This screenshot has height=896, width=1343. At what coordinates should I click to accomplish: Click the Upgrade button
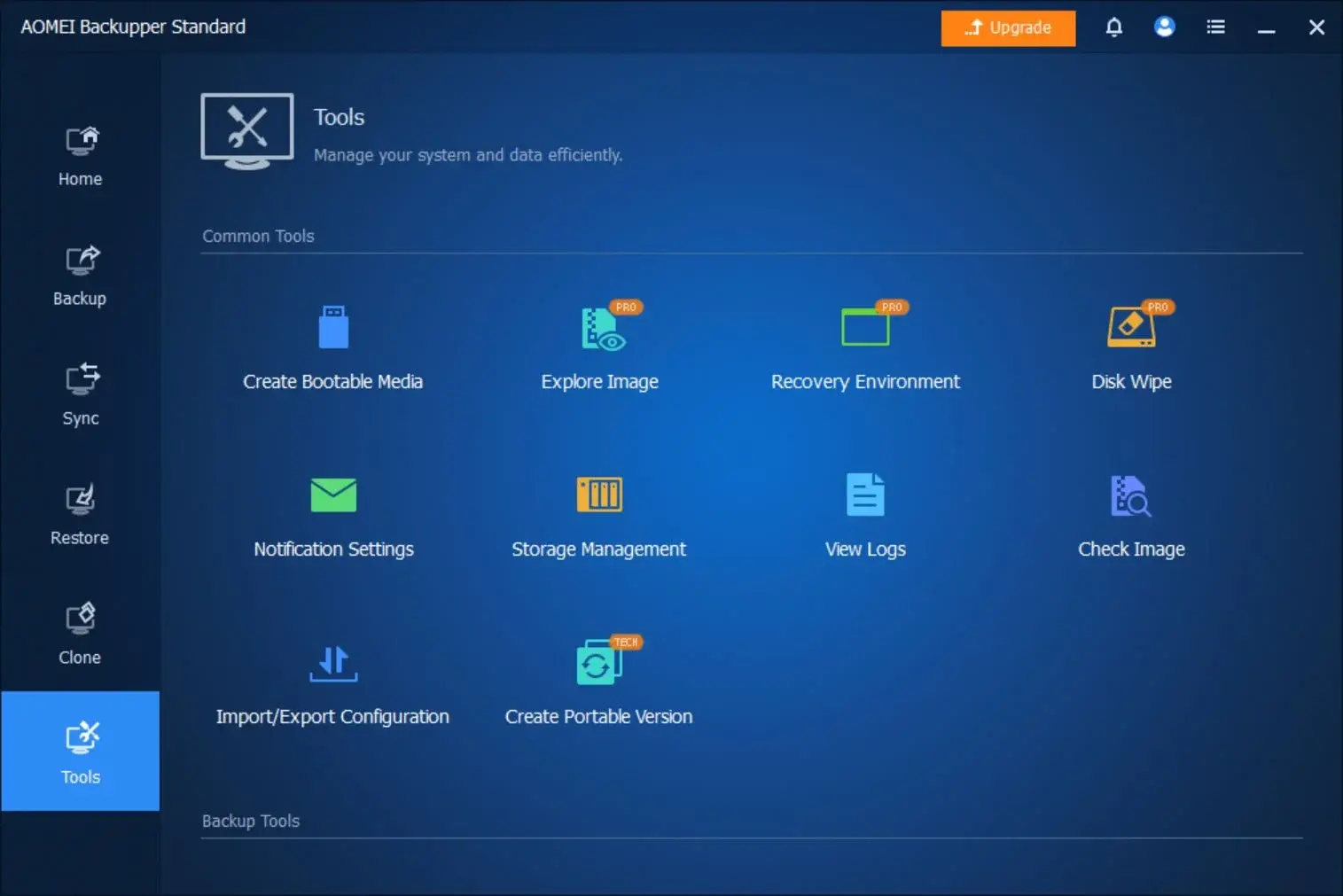(1008, 27)
